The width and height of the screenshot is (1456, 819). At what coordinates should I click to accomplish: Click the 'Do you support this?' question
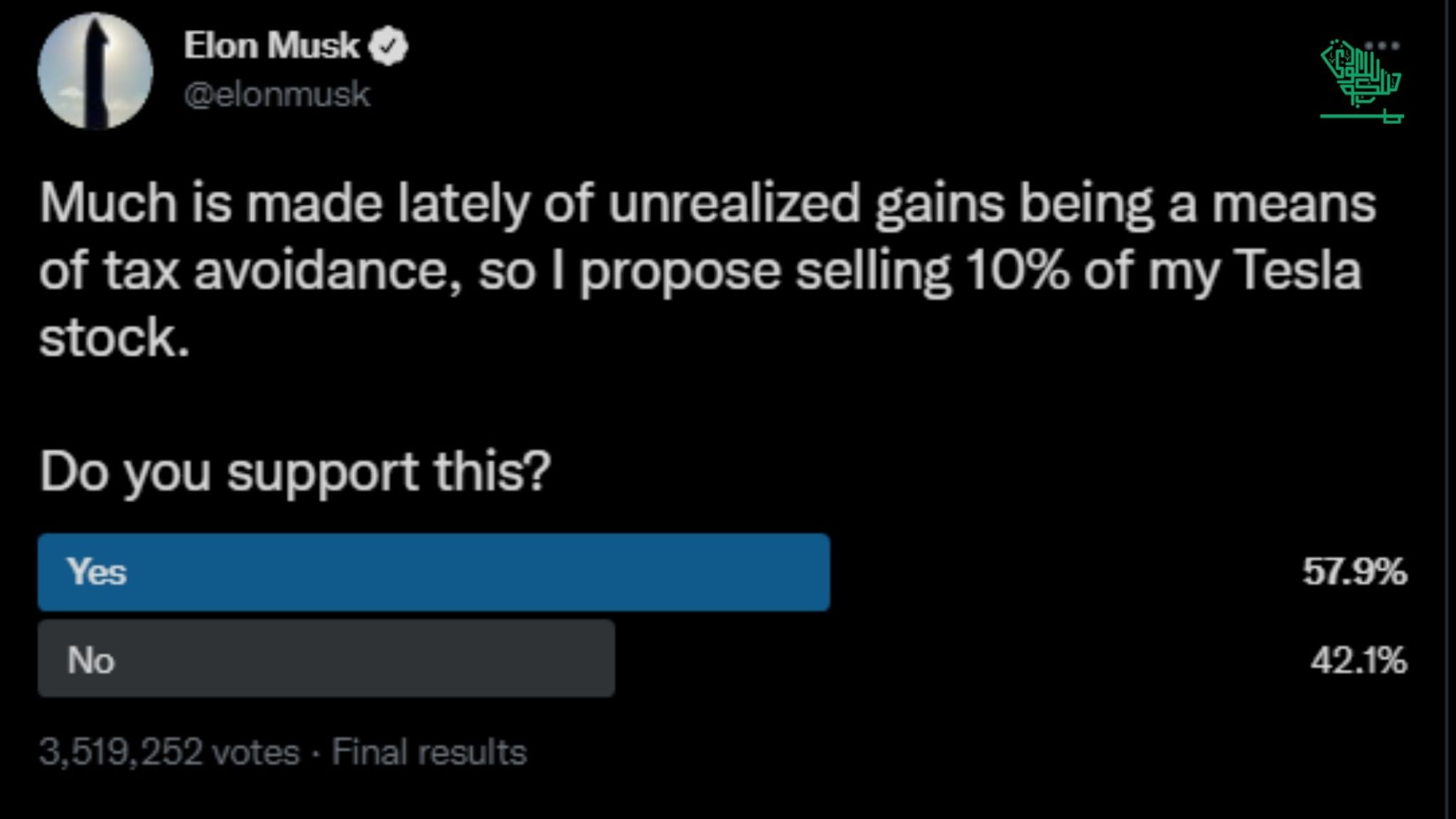295,472
